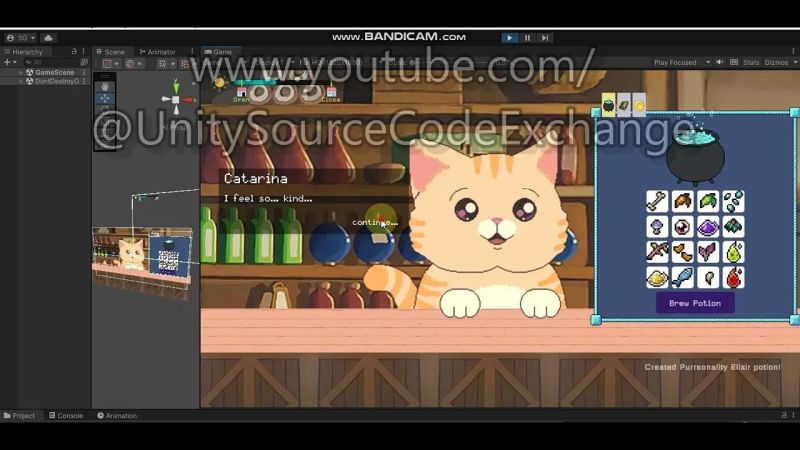This screenshot has width=800, height=450.
Task: Toggle the Hierarchy panel lock icon
Action: (74, 52)
